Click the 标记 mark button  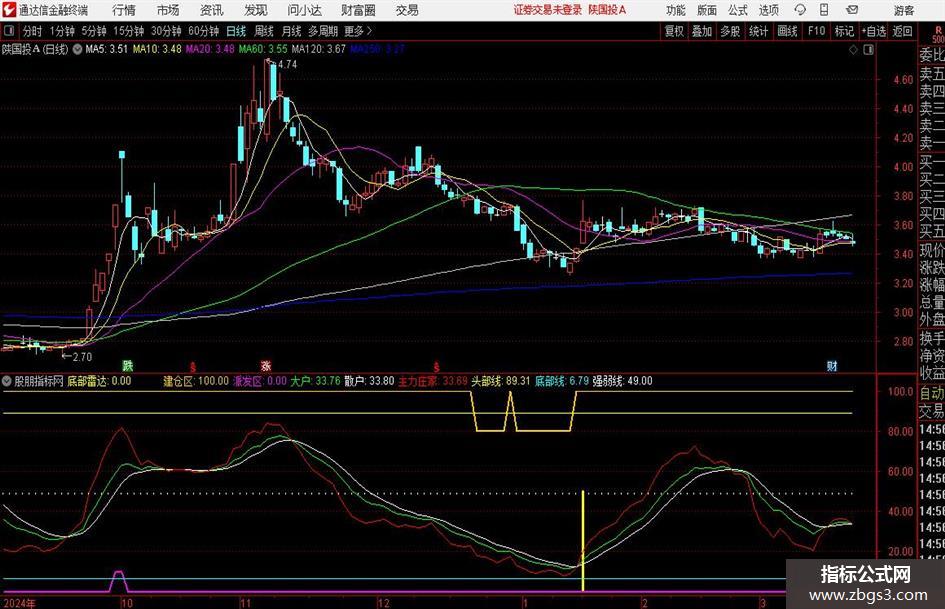tap(844, 31)
